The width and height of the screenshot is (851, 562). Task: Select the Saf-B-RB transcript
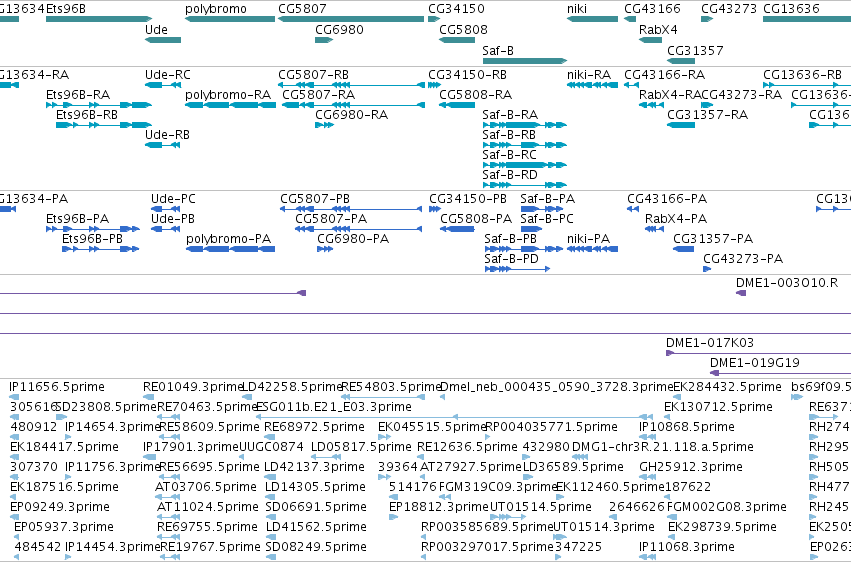pos(524,145)
